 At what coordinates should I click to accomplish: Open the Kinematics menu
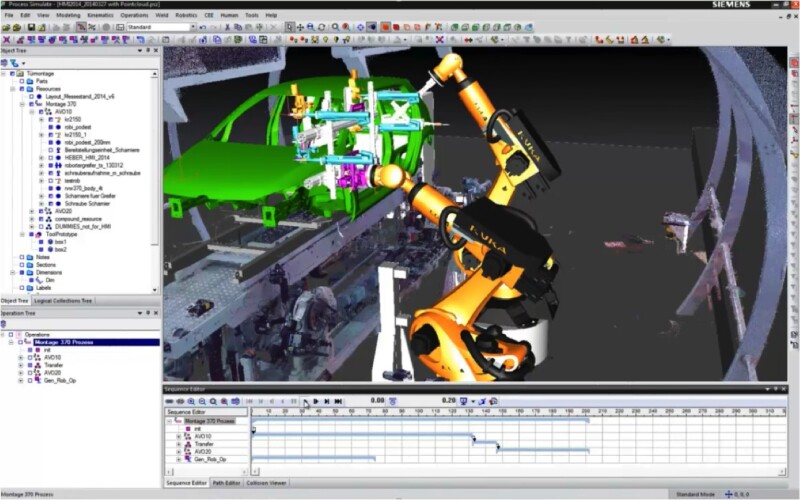tap(101, 15)
